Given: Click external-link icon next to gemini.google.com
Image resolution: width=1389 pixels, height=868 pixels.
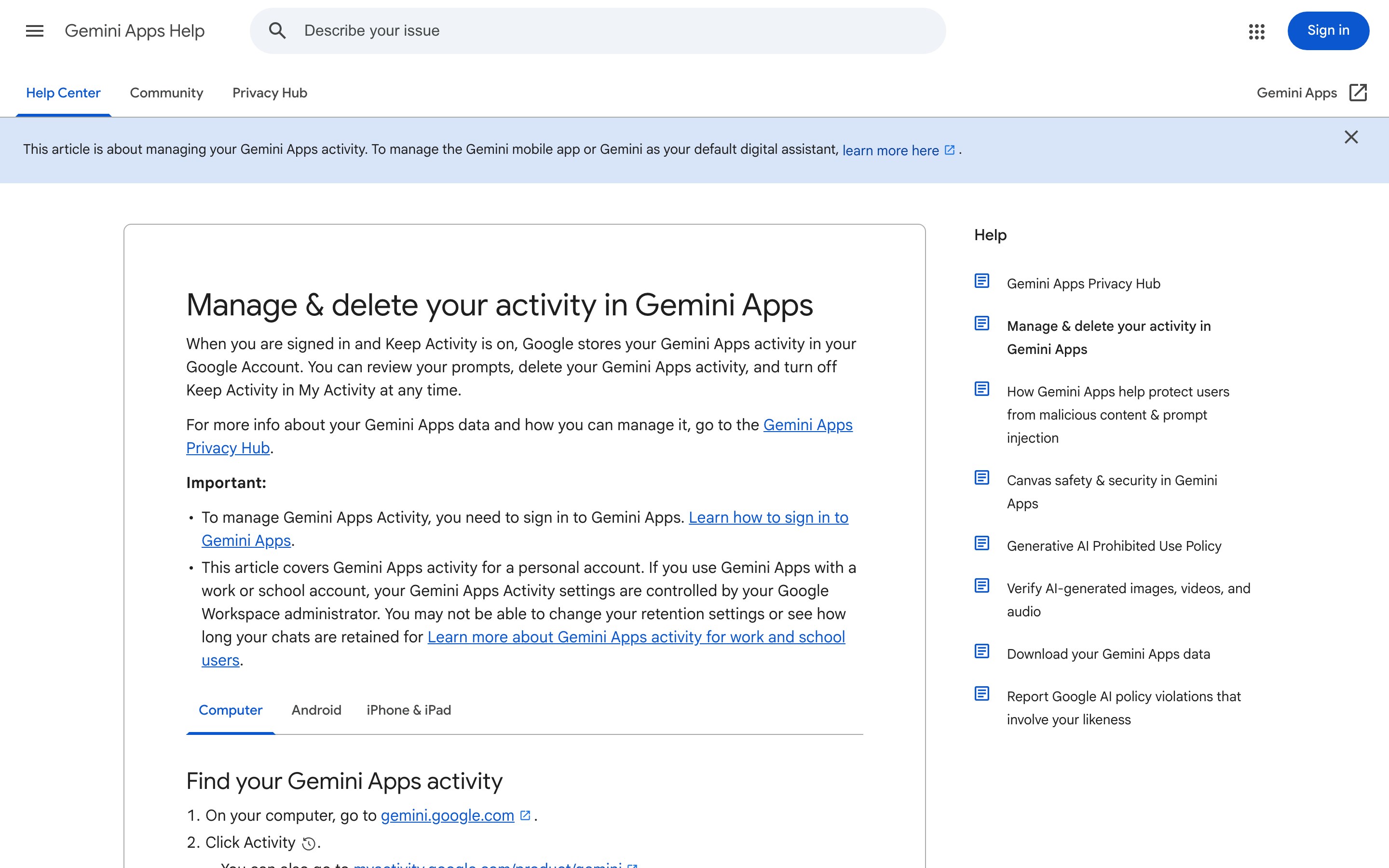Looking at the screenshot, I should pos(525,815).
